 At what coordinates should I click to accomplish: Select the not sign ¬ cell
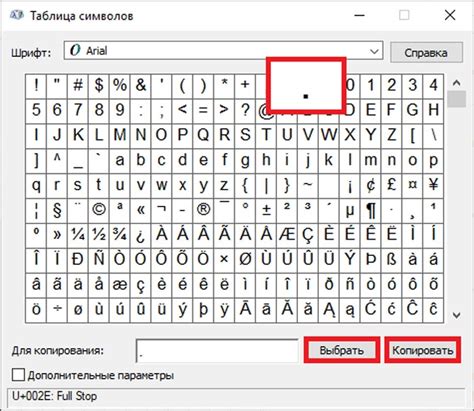[161, 211]
